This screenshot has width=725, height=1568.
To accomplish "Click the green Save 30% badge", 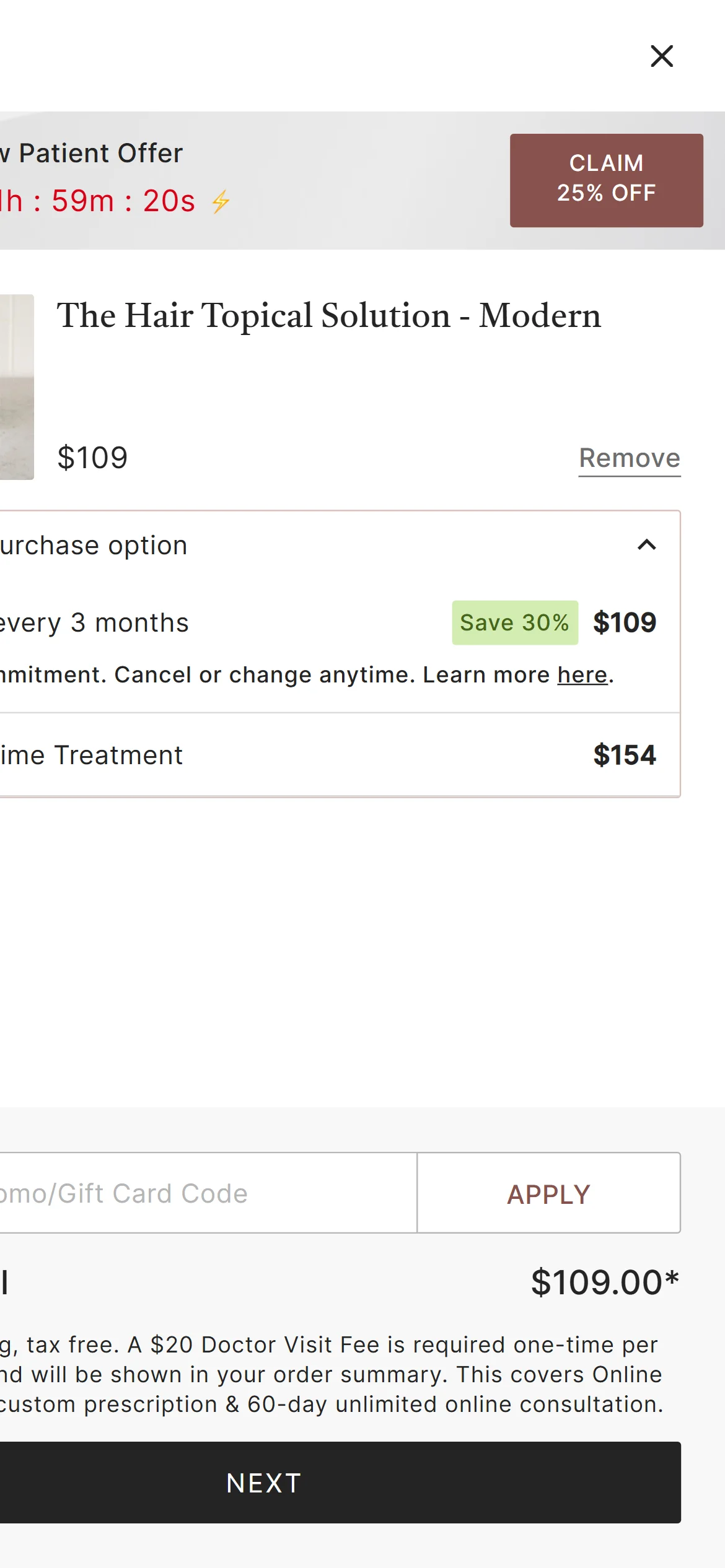I will point(514,623).
